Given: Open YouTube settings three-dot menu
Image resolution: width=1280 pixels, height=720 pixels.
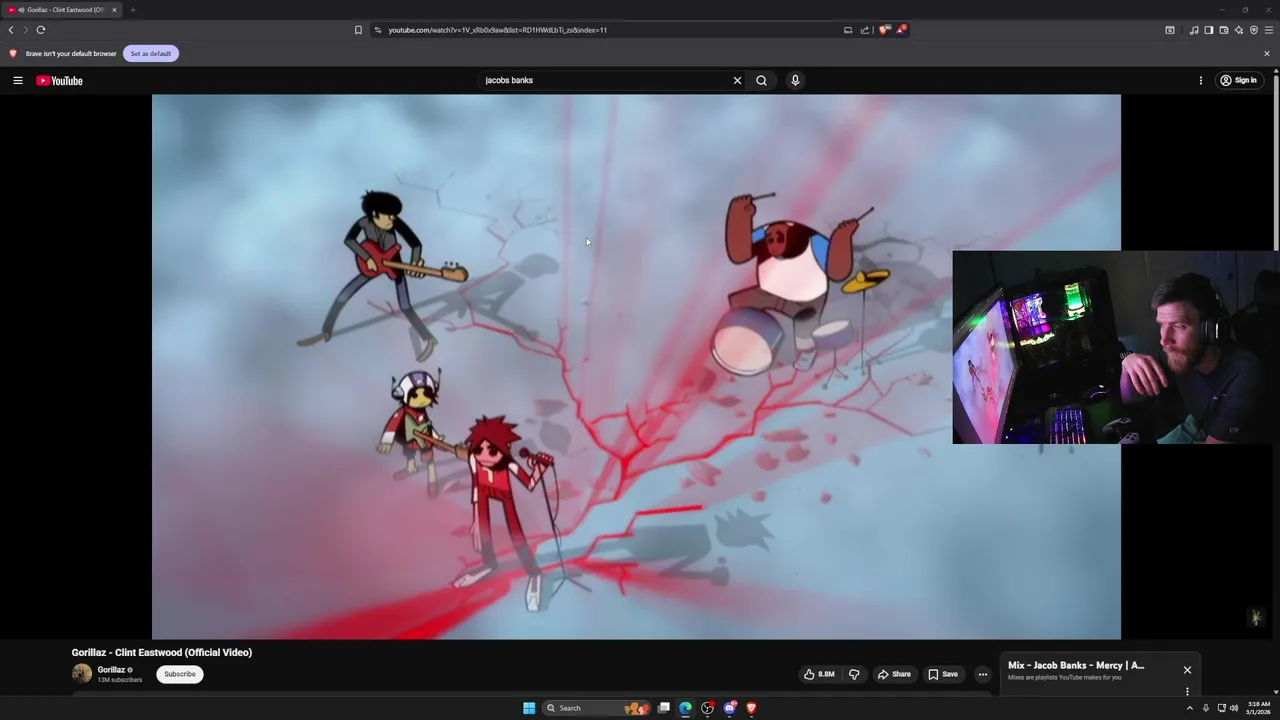Looking at the screenshot, I should 1201,80.
